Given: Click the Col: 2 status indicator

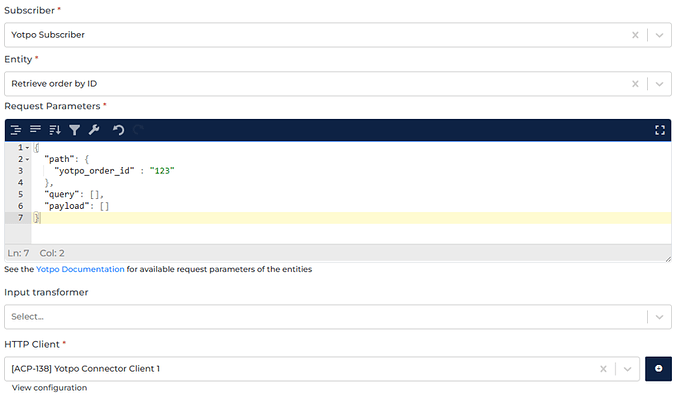Looking at the screenshot, I should 52,253.
